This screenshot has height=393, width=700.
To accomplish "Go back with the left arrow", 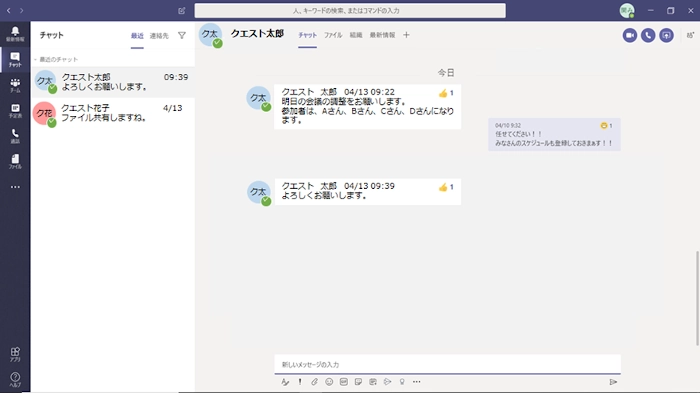I will 8,10.
